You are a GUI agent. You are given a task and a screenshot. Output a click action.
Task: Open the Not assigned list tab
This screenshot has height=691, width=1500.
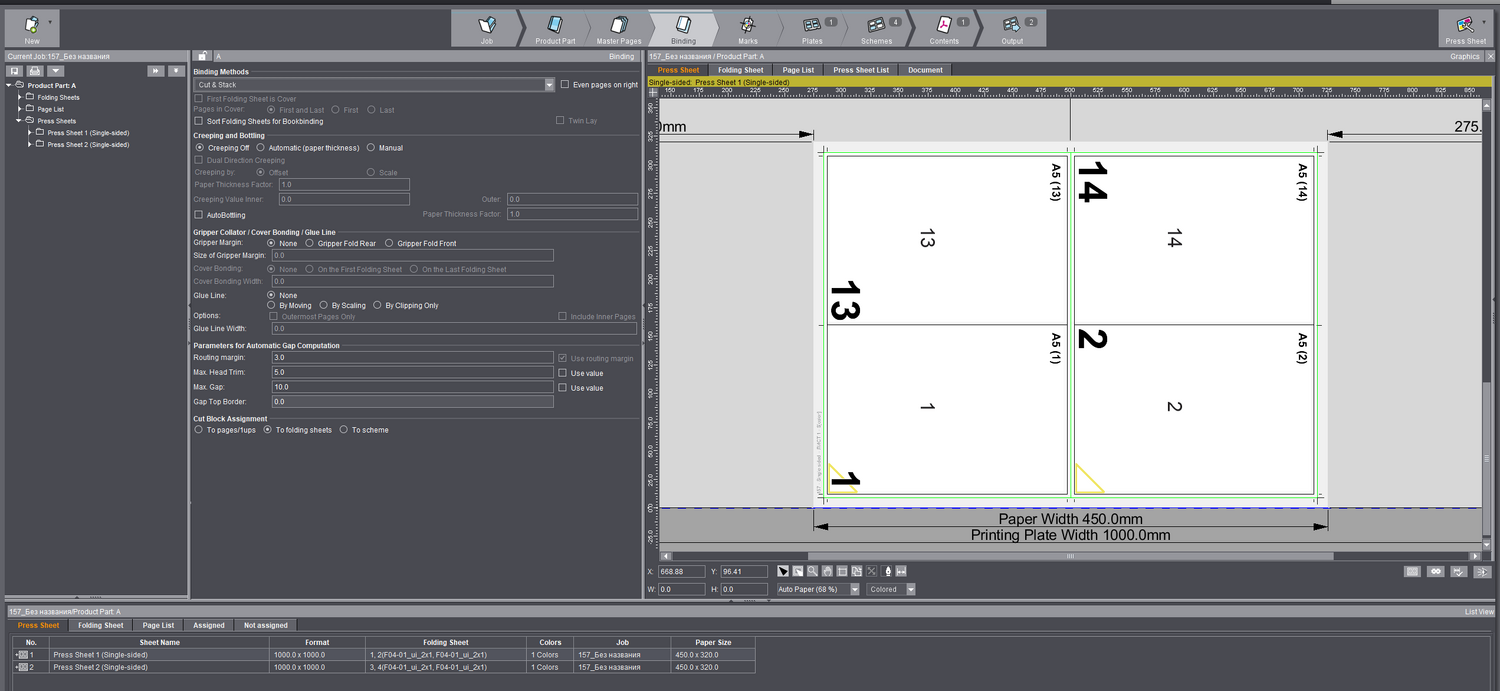pos(265,625)
